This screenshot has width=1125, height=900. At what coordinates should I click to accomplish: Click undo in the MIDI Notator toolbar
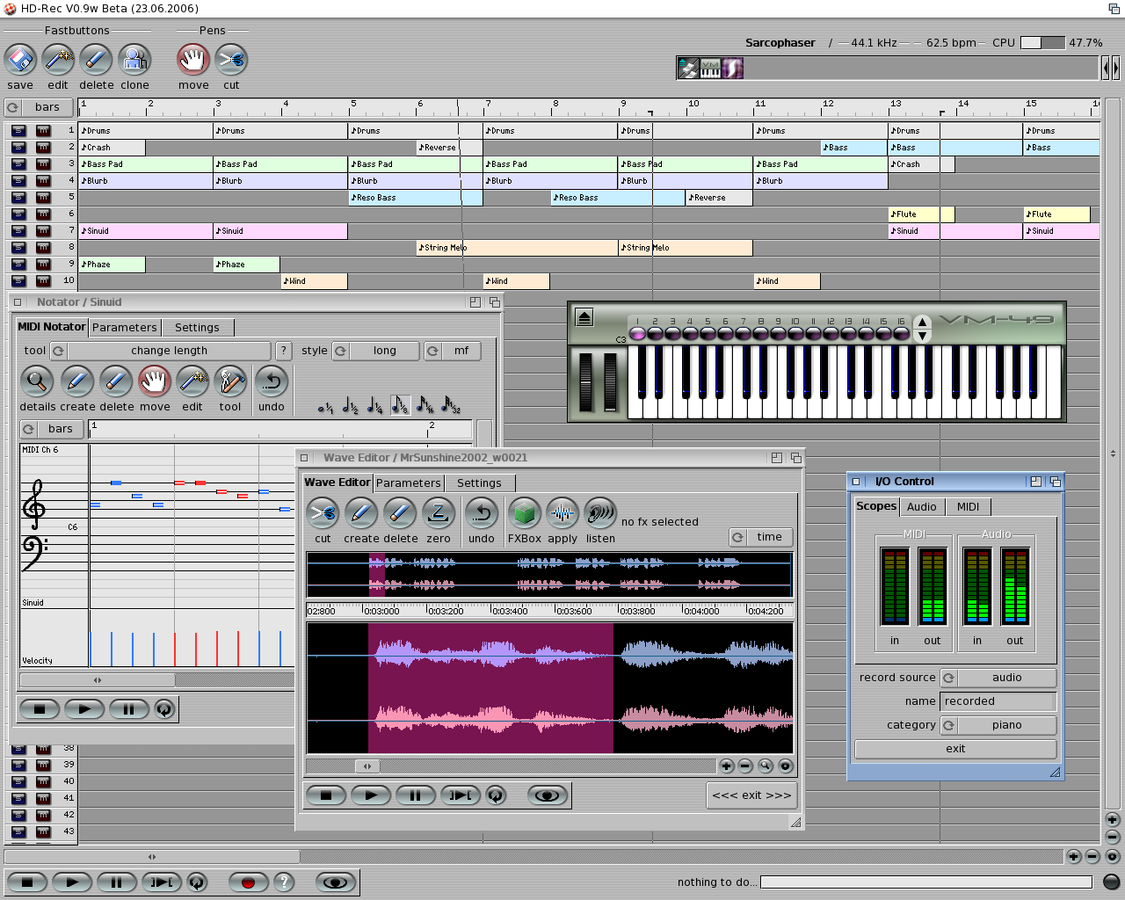pyautogui.click(x=271, y=381)
